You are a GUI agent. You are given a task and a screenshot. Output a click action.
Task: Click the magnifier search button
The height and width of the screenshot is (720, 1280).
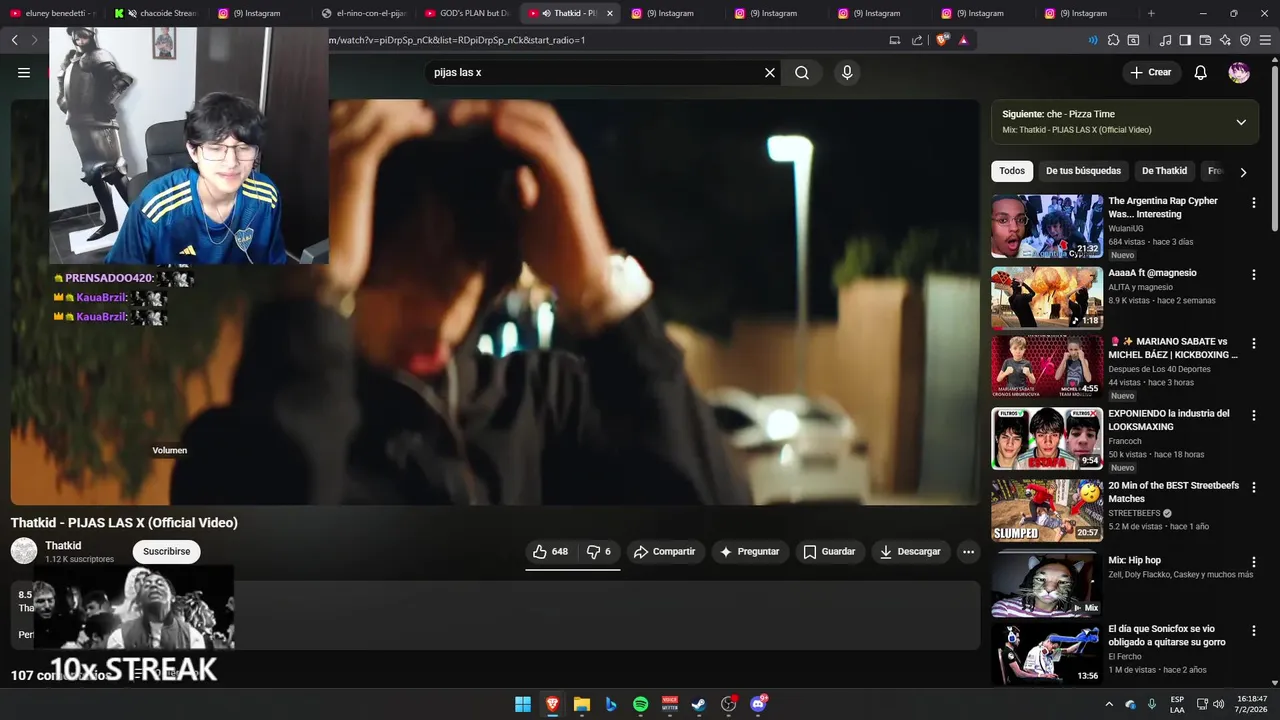(802, 73)
